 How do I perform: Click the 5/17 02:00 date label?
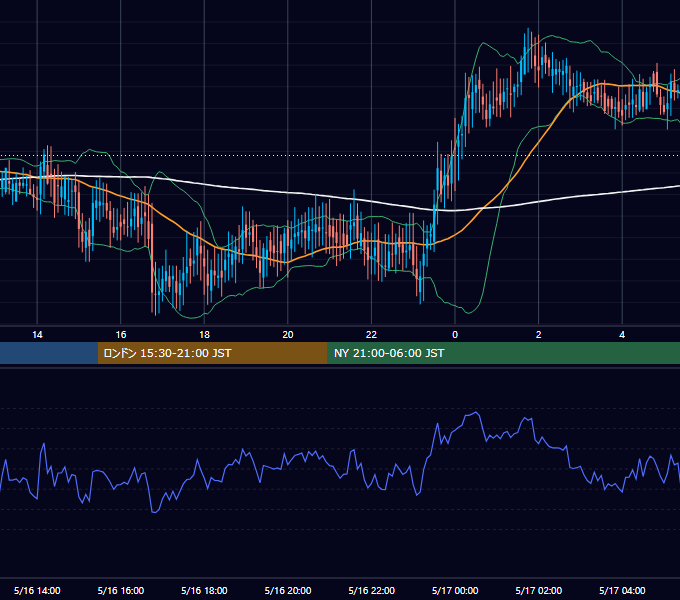(x=539, y=590)
